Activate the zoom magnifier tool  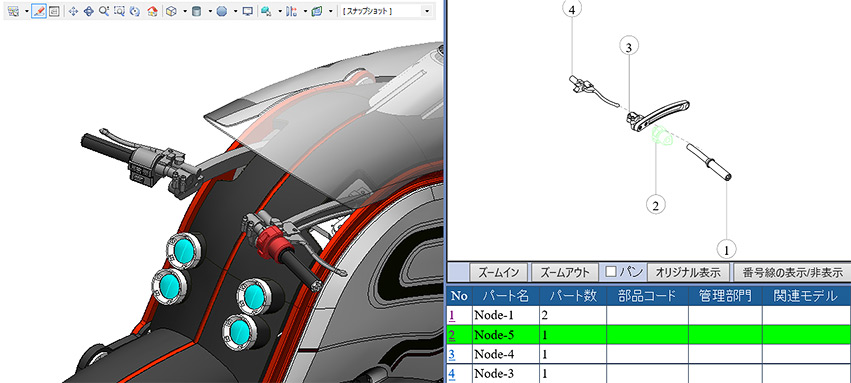(104, 11)
